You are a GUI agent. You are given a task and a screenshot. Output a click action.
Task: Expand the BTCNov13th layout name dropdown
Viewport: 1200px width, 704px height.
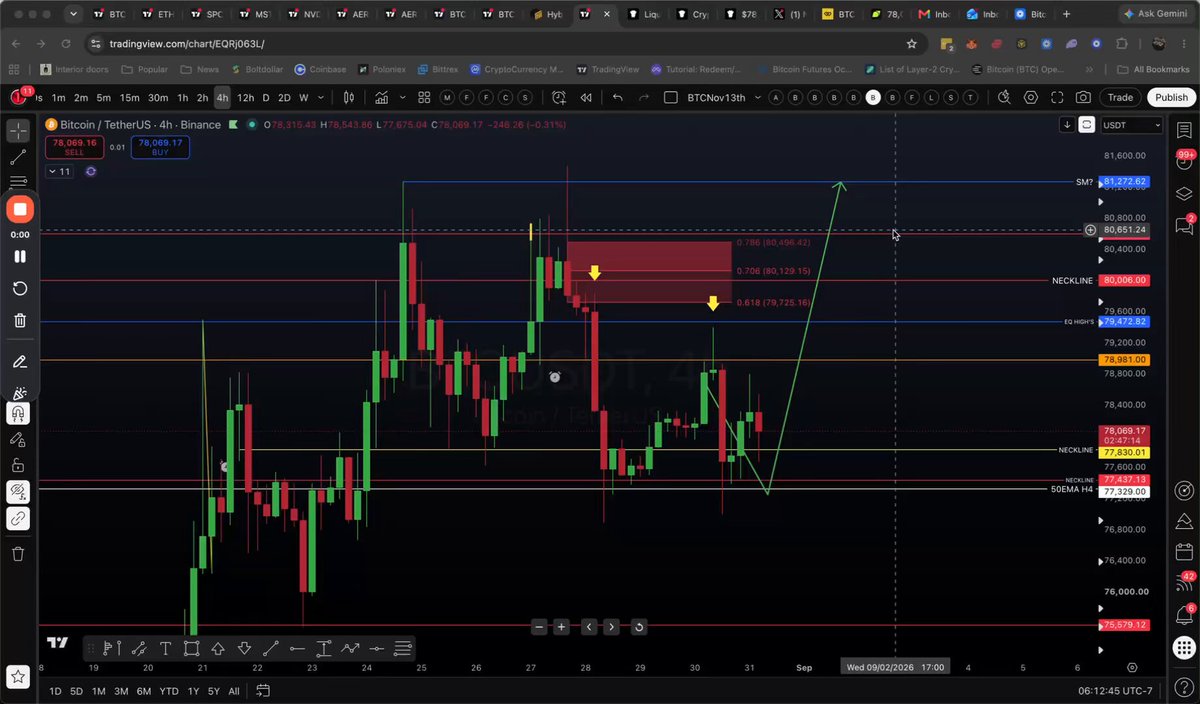[x=757, y=97]
